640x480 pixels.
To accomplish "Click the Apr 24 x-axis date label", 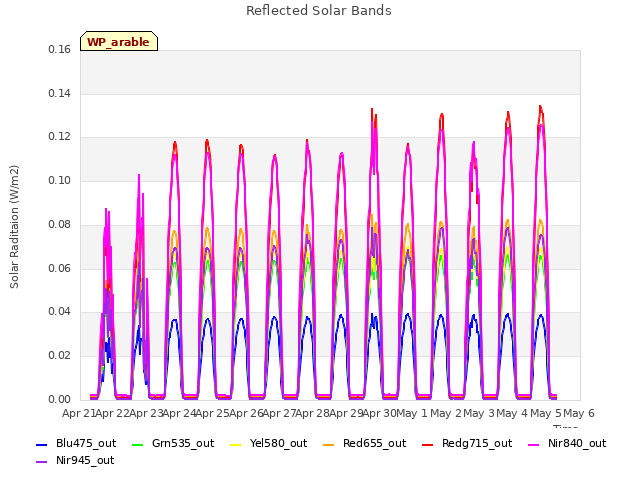I will tap(179, 413).
